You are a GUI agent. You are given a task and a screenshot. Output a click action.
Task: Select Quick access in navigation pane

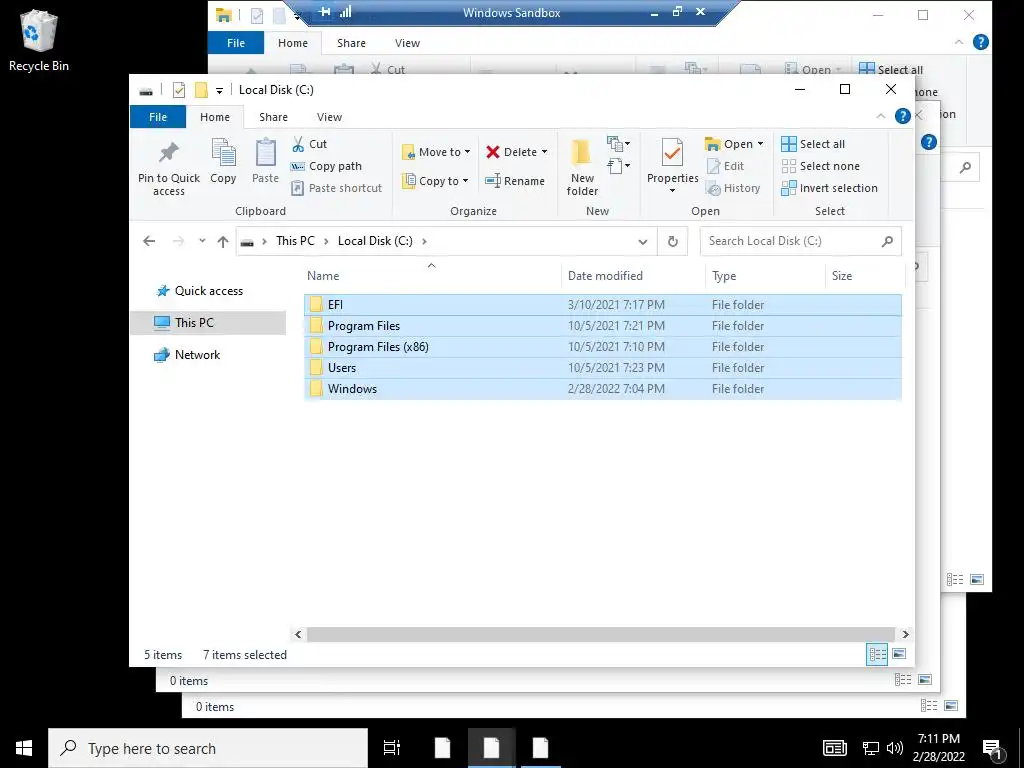(x=208, y=291)
